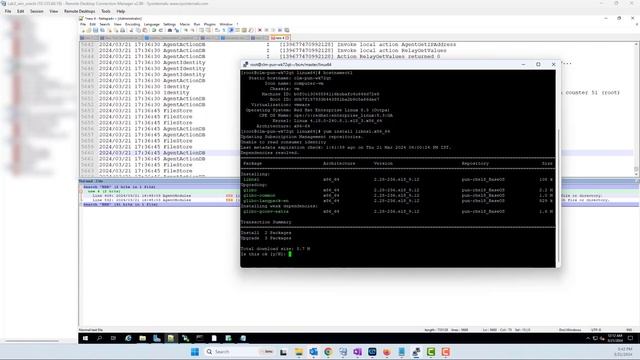Open the Notepad++ Language menu

(x=151, y=24)
